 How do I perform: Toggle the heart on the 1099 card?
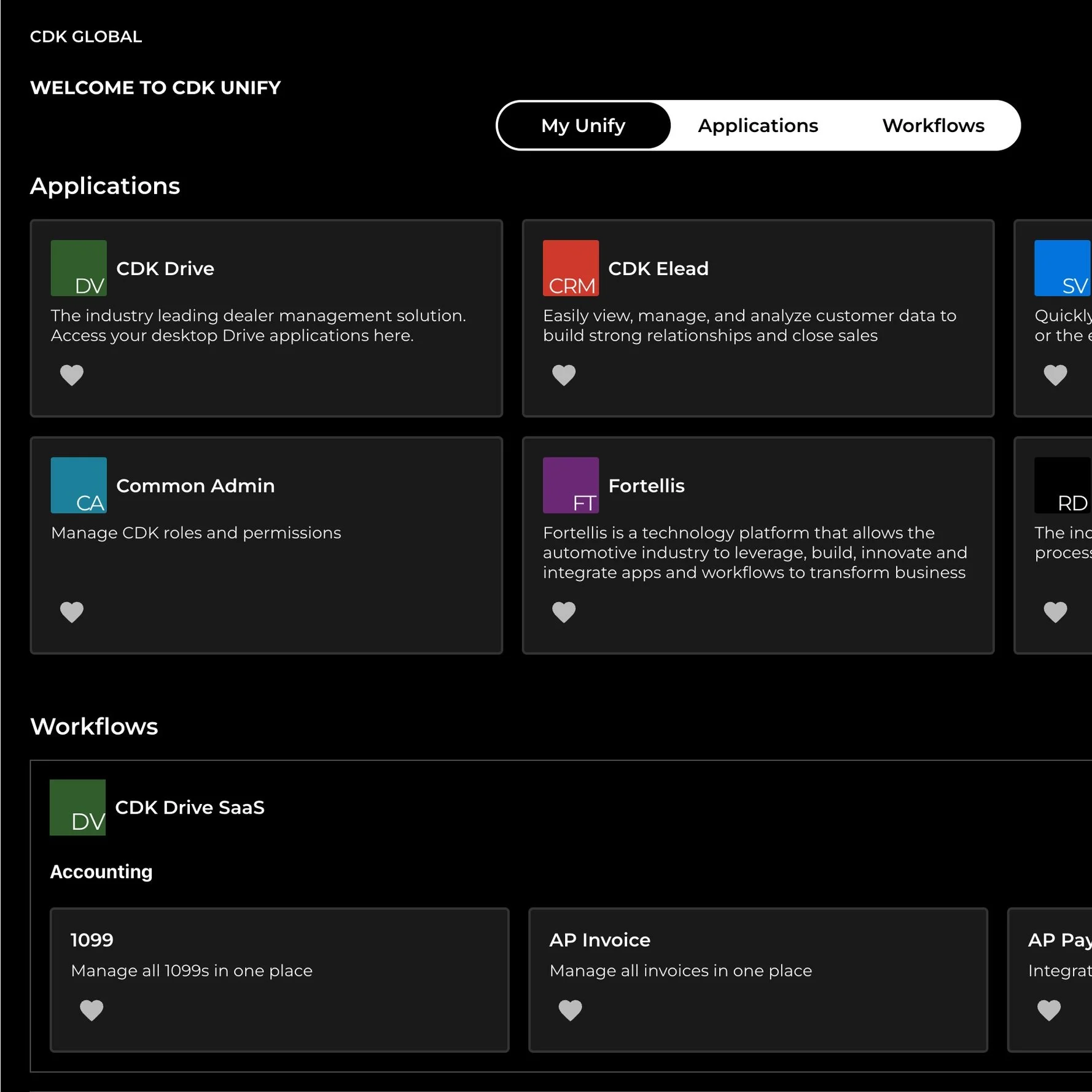(x=92, y=1010)
